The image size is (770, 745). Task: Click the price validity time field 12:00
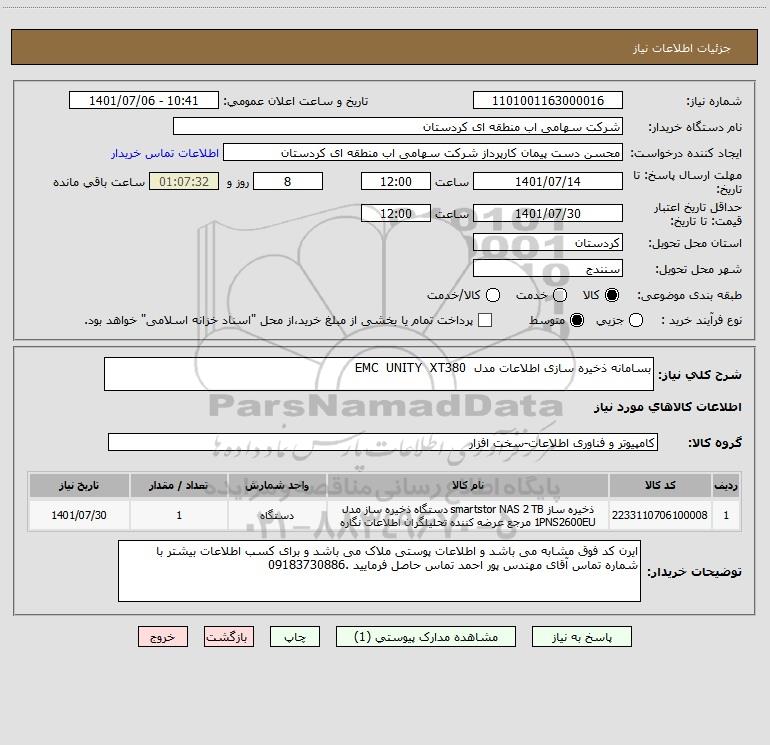point(396,214)
